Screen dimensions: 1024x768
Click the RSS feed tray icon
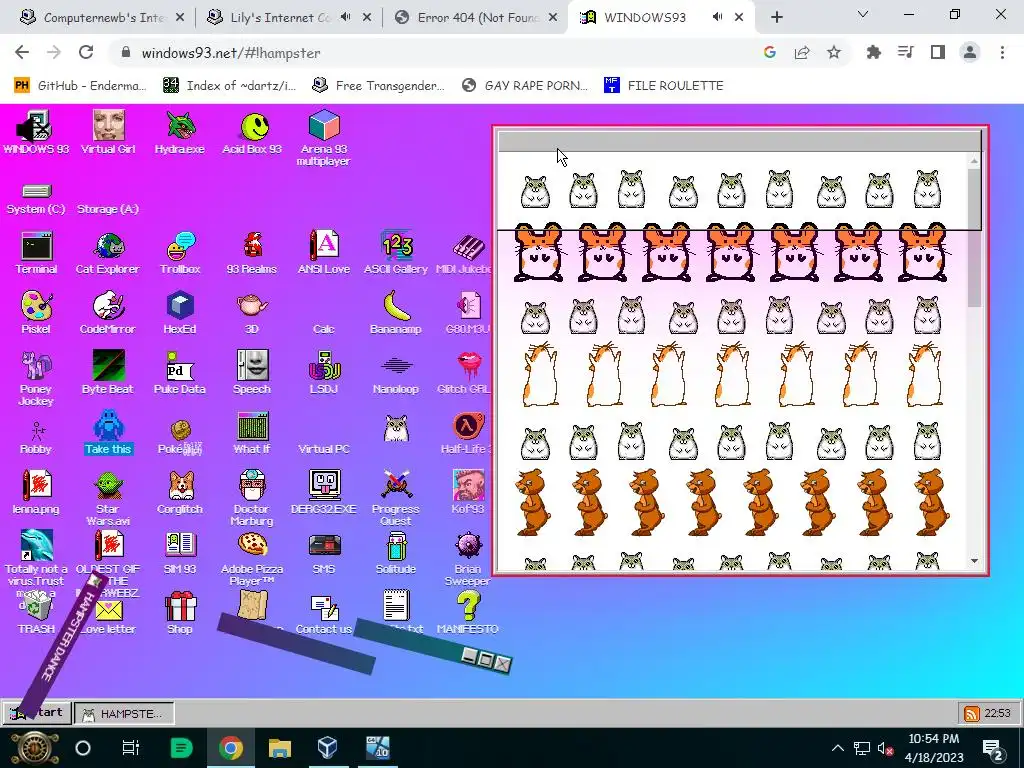[971, 713]
